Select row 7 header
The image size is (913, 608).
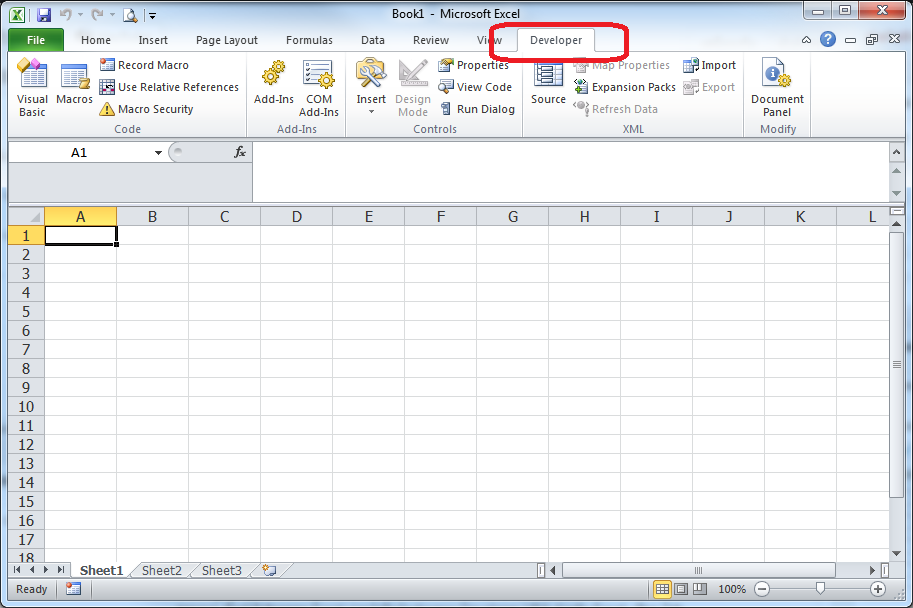(26, 349)
